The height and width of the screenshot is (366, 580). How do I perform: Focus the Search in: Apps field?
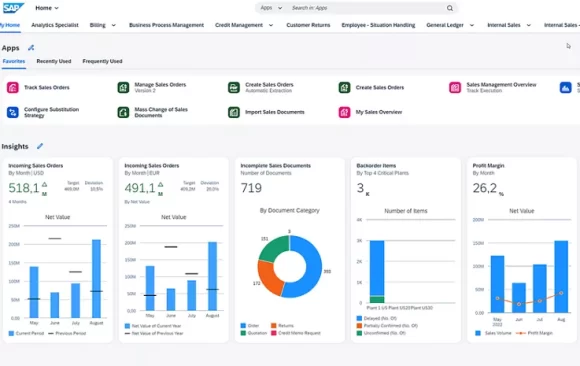click(366, 8)
